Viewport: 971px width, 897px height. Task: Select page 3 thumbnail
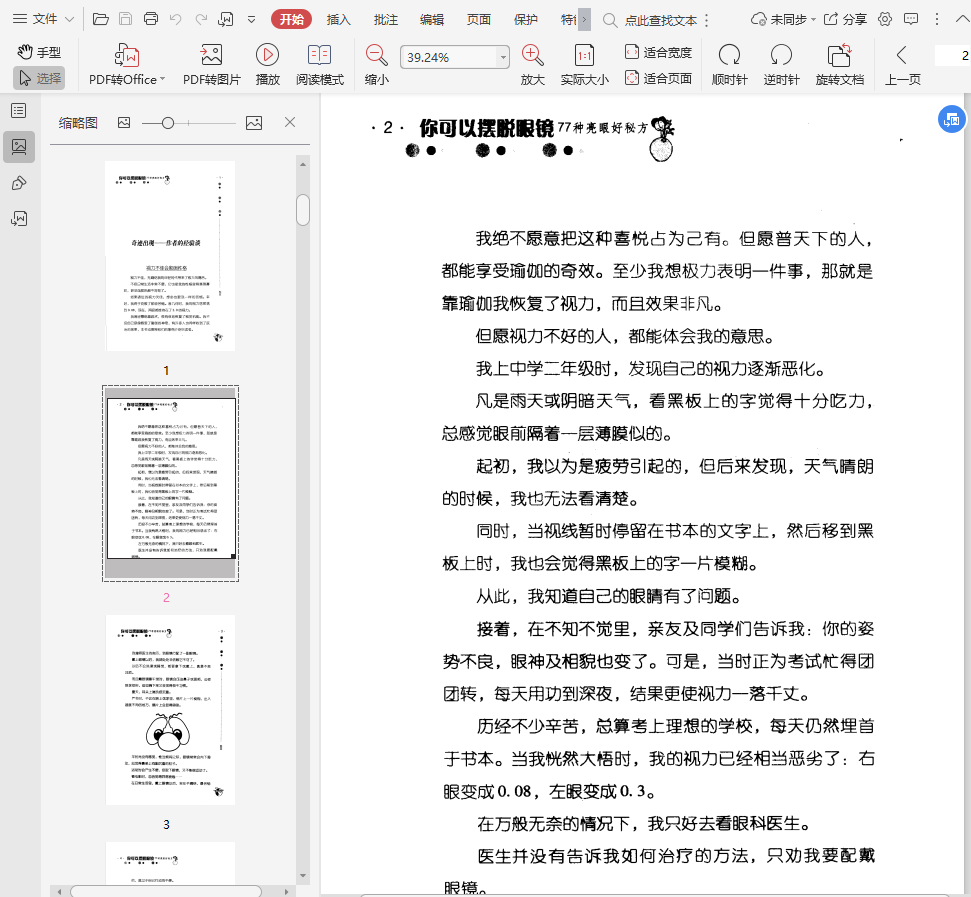[170, 709]
